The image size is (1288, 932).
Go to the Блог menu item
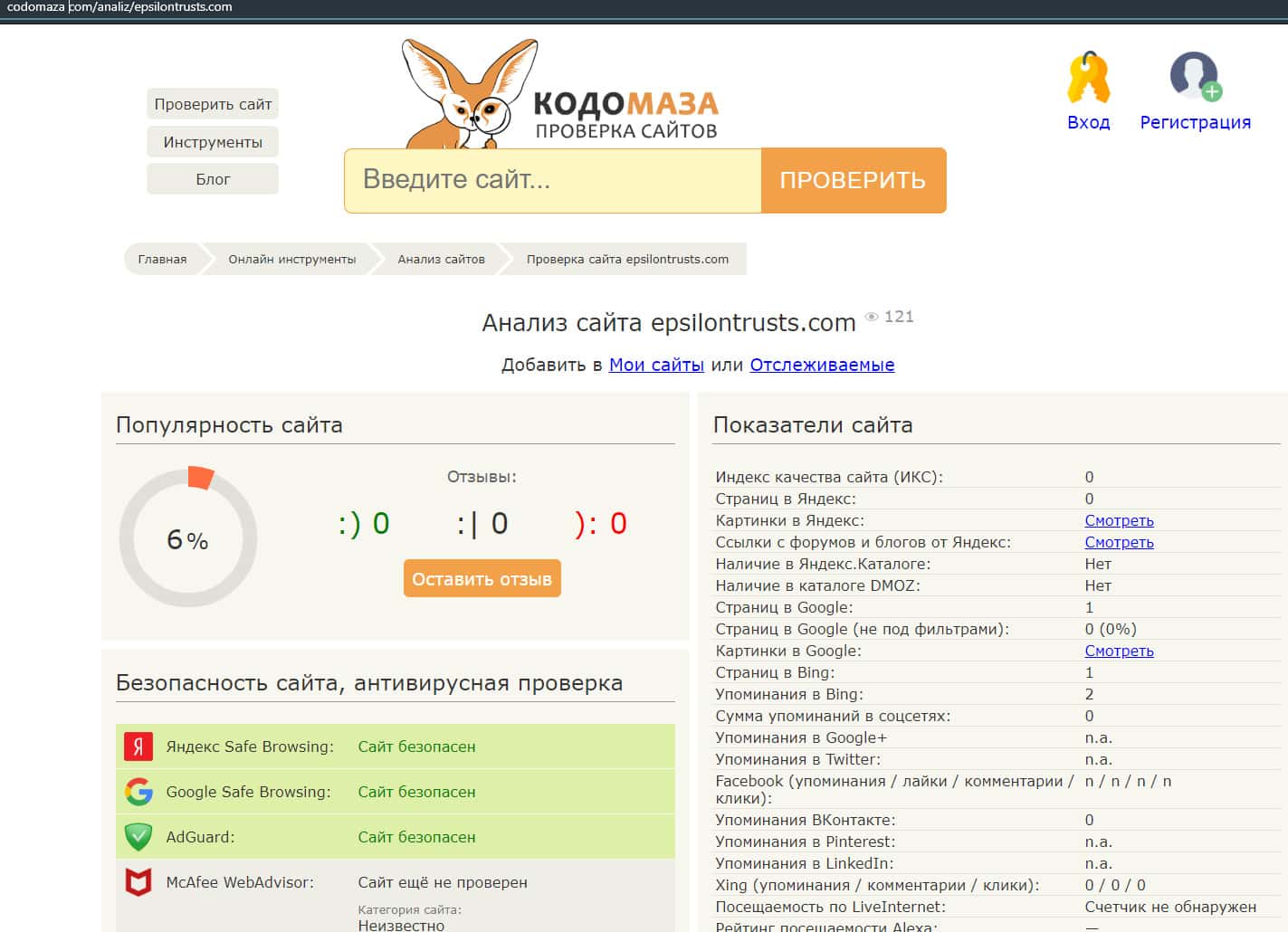pyautogui.click(x=213, y=179)
